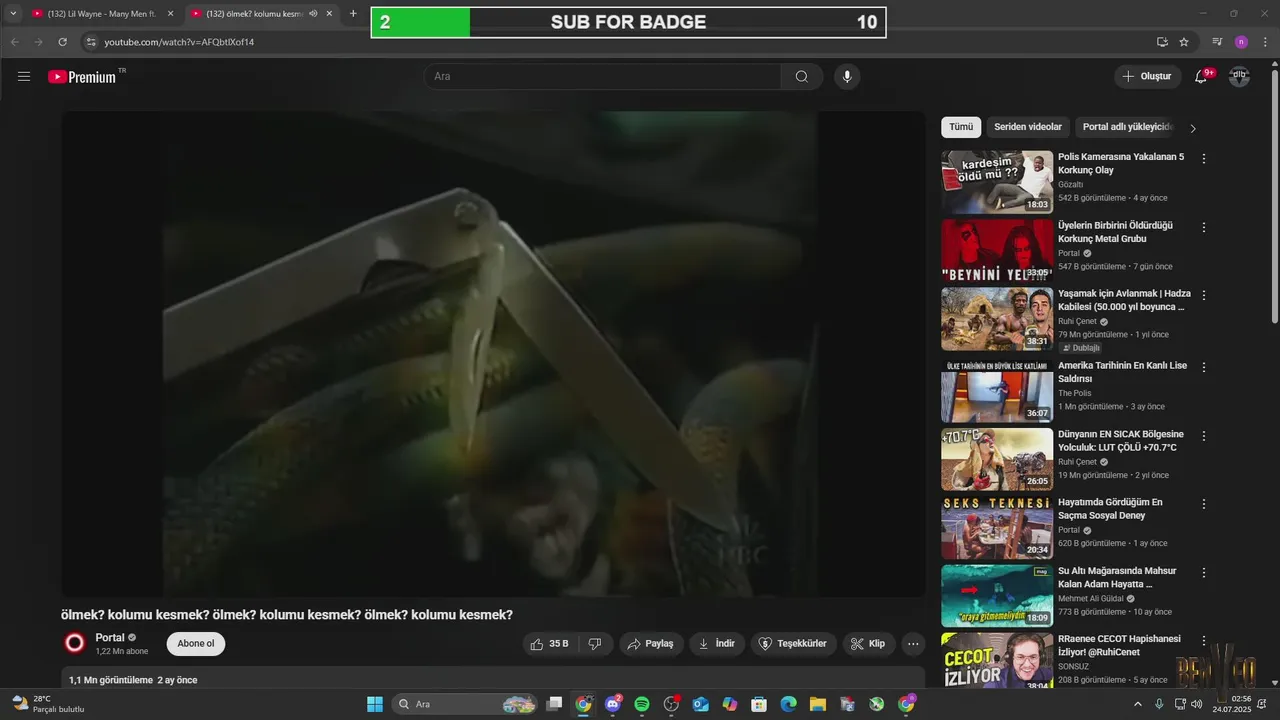The height and width of the screenshot is (720, 1280).
Task: Open a new Chrome tab
Action: coord(353,14)
